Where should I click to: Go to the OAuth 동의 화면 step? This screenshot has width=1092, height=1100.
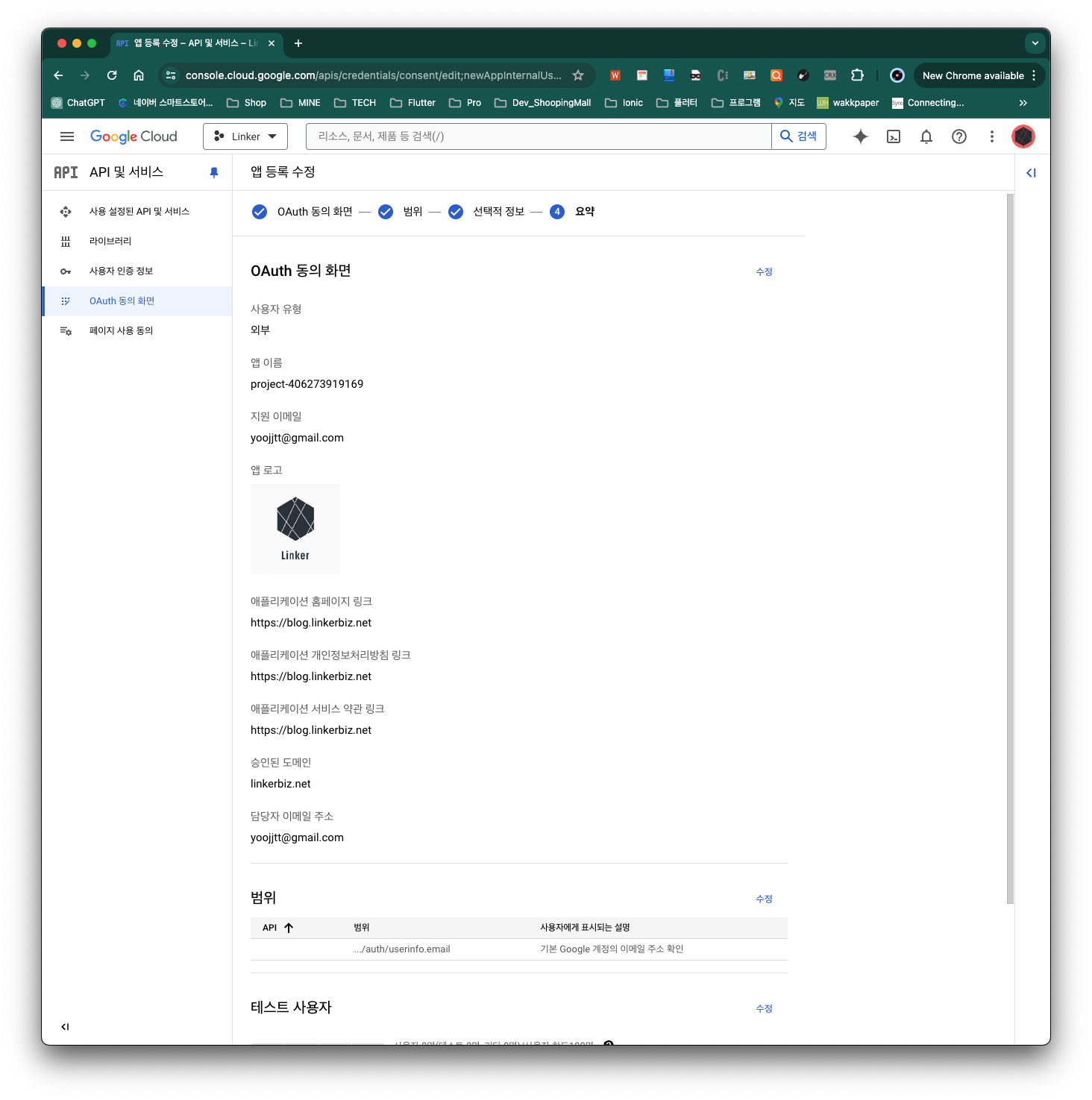[314, 212]
